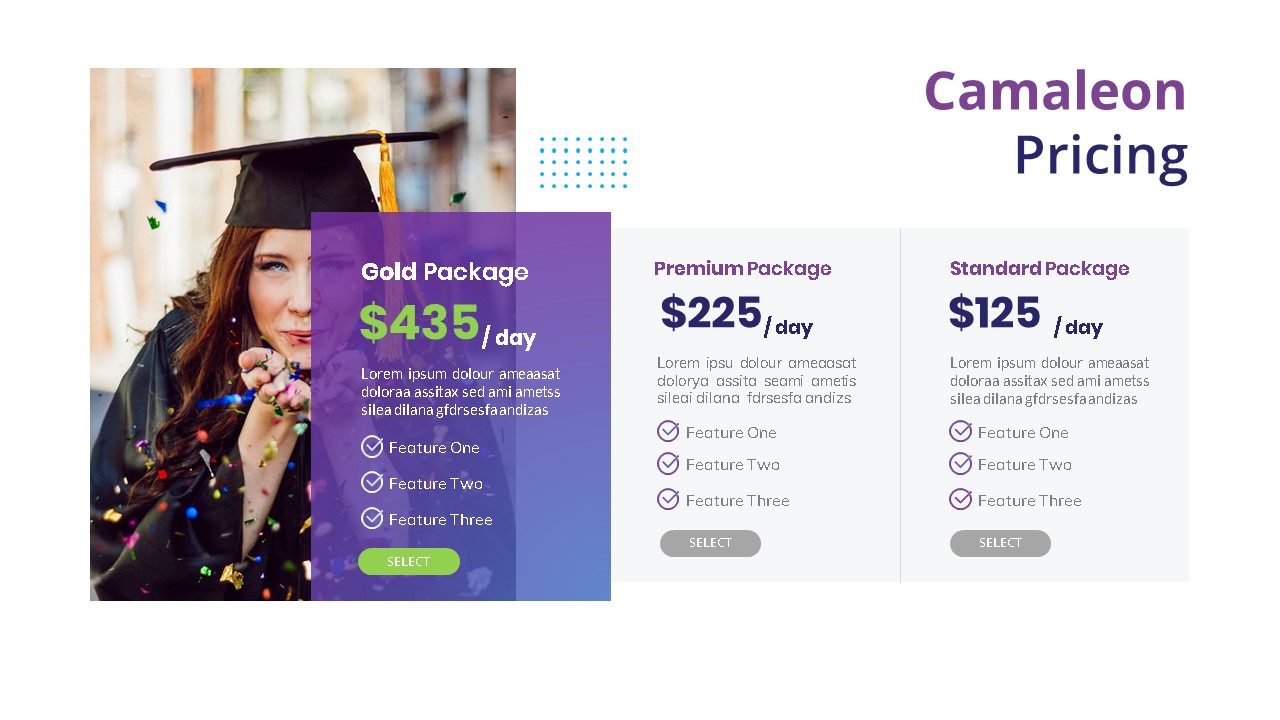Click the Gold Package Feature One checkmark icon

[x=372, y=447]
